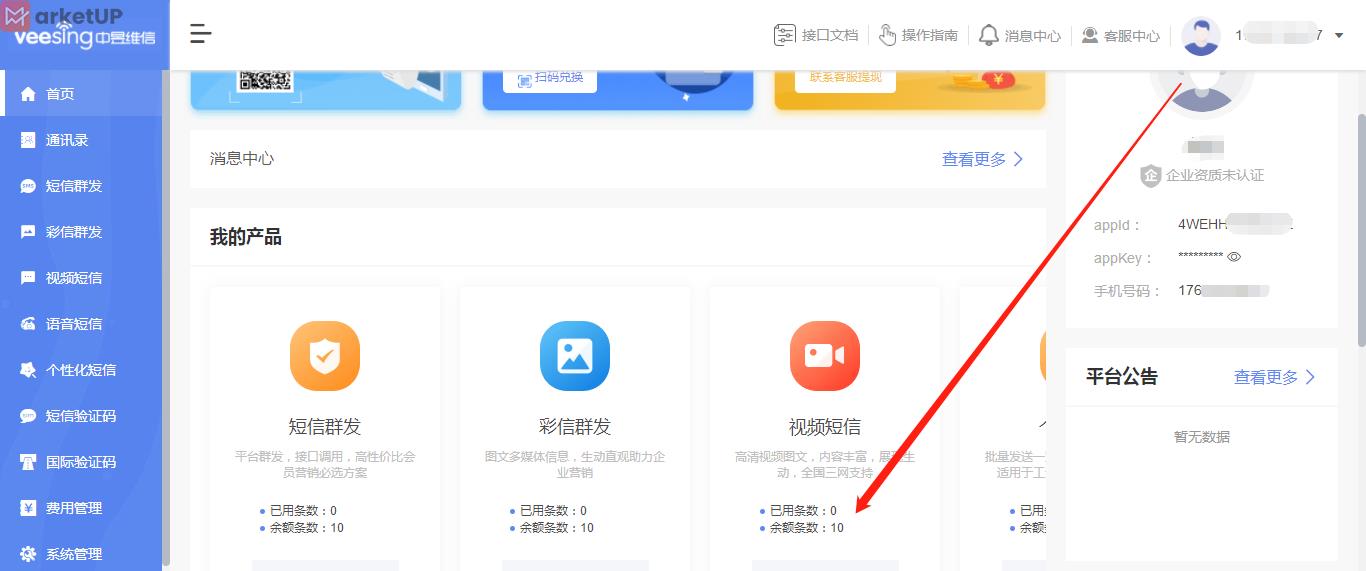Image resolution: width=1366 pixels, height=571 pixels.
Task: Go to 首页 in the sidebar
Action: point(81,94)
